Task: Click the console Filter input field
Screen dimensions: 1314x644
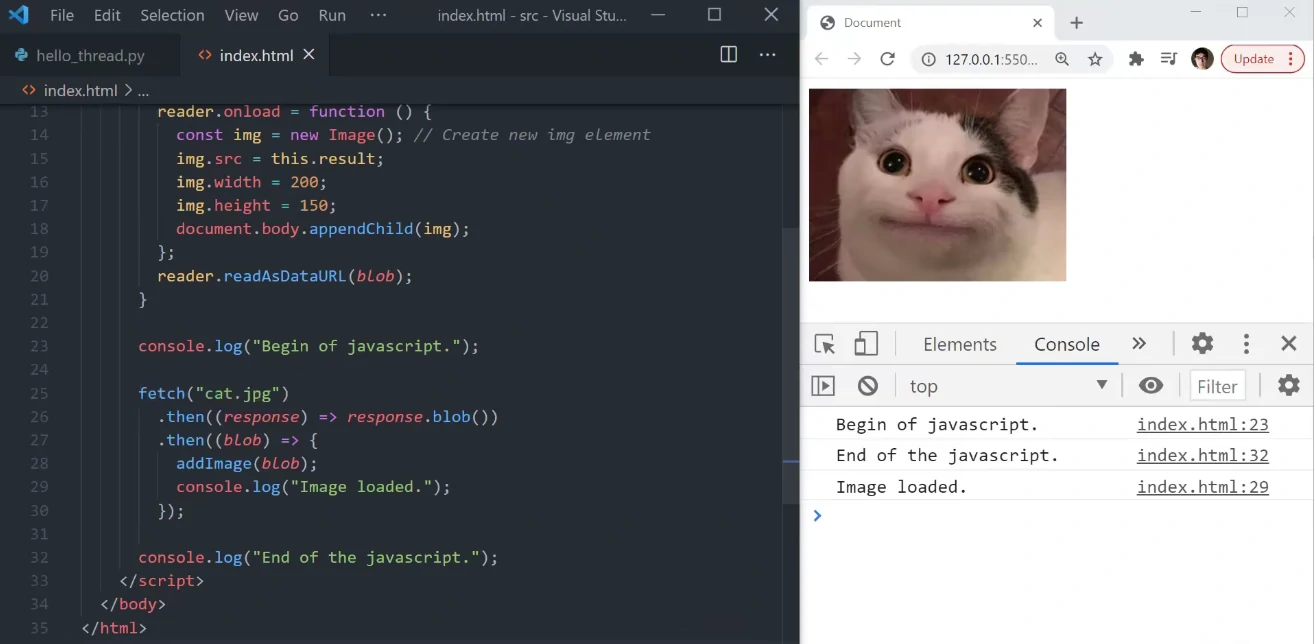Action: tap(1217, 386)
